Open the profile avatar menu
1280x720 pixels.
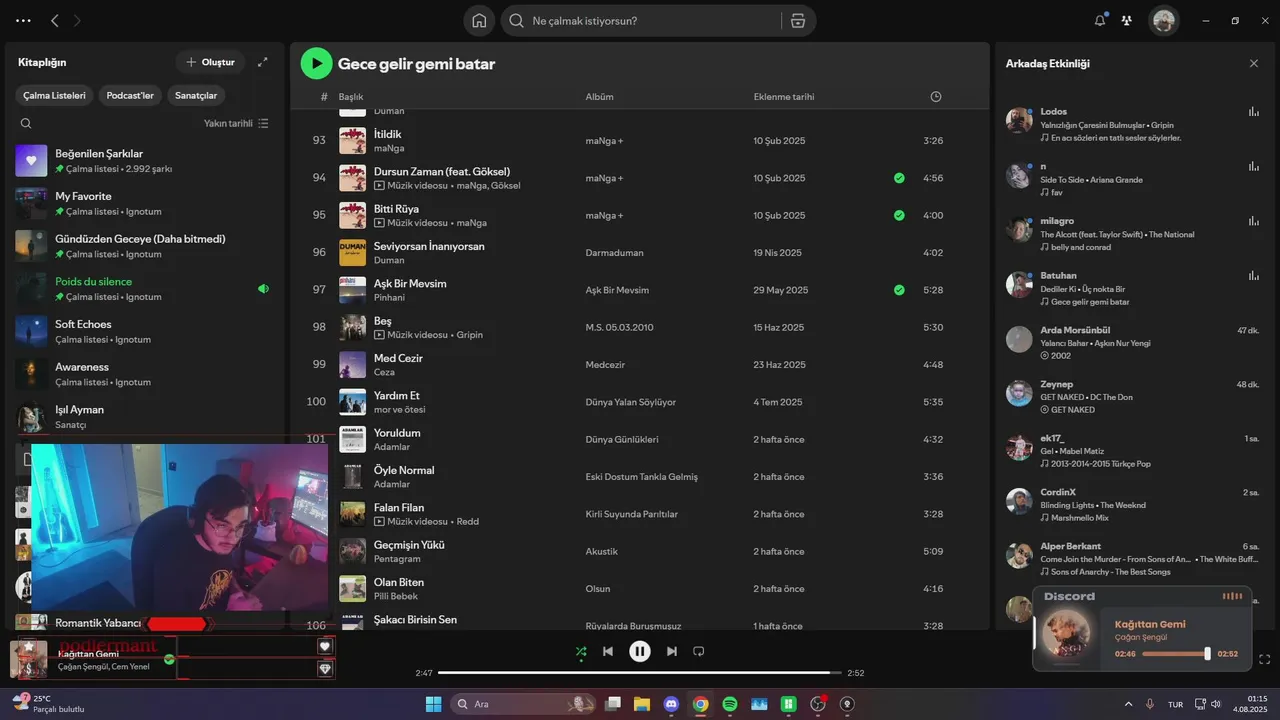pos(1163,20)
